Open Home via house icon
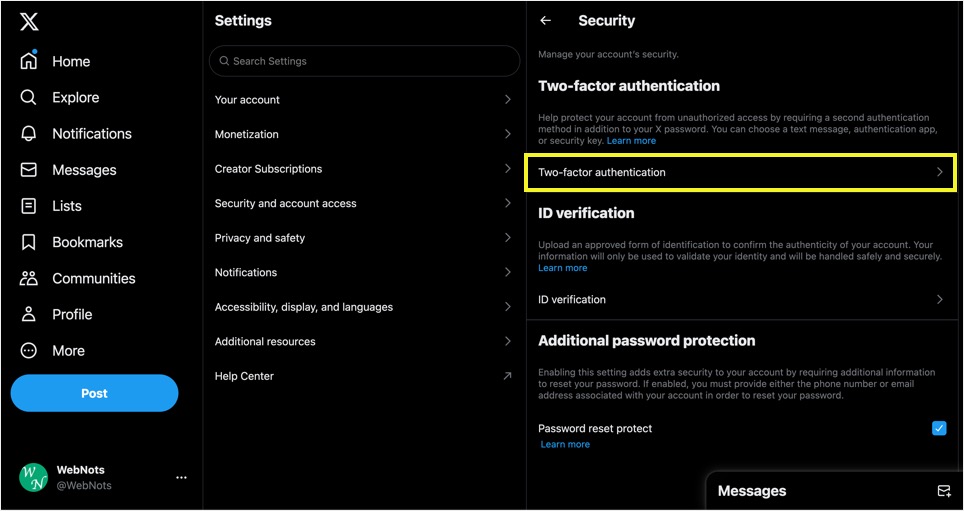Viewport: 964px width, 511px height. click(x=29, y=61)
